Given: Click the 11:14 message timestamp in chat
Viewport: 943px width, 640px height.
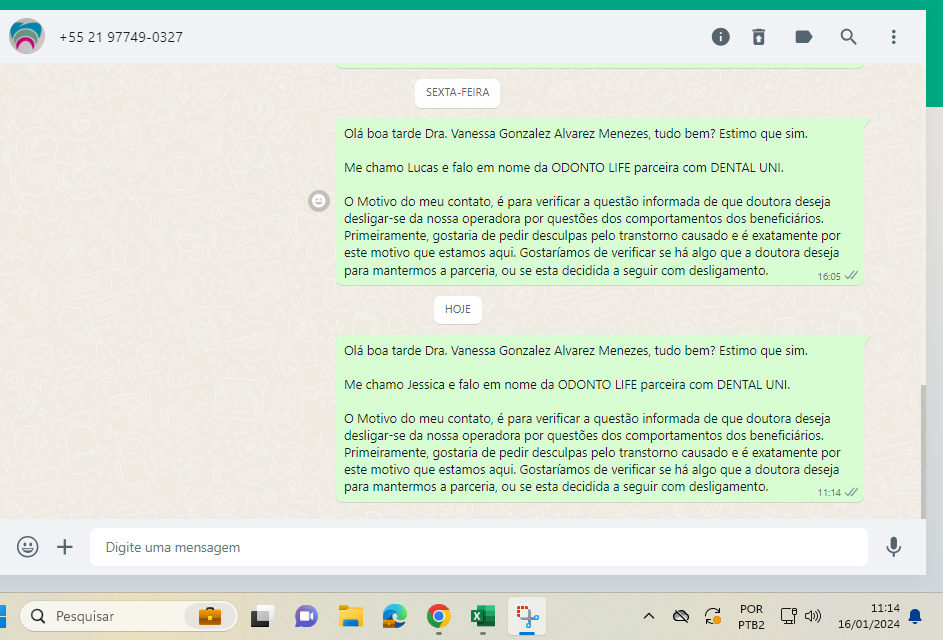Looking at the screenshot, I should 829,493.
